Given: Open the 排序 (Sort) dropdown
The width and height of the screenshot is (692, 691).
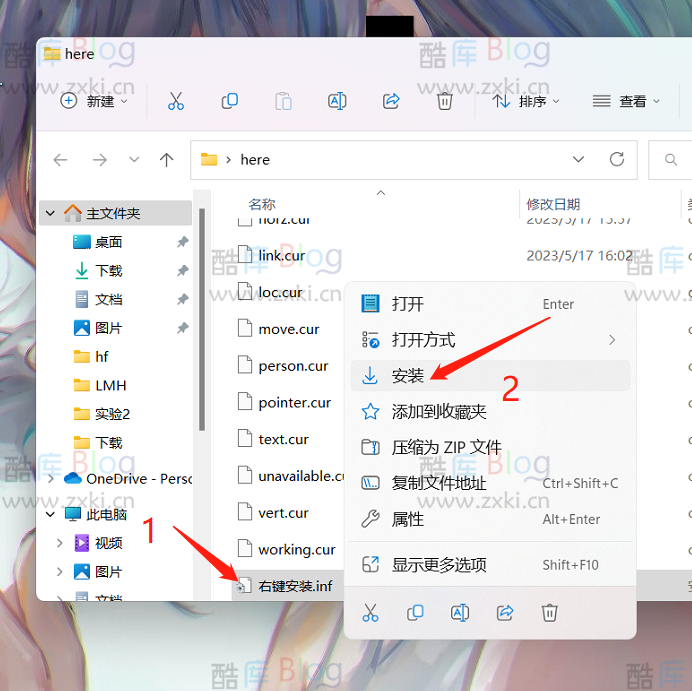Looking at the screenshot, I should [x=526, y=101].
